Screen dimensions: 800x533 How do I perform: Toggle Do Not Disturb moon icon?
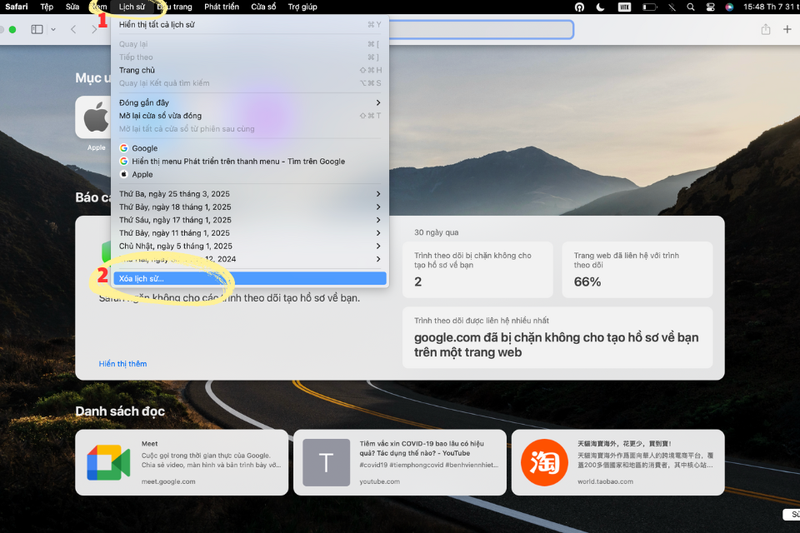point(601,7)
